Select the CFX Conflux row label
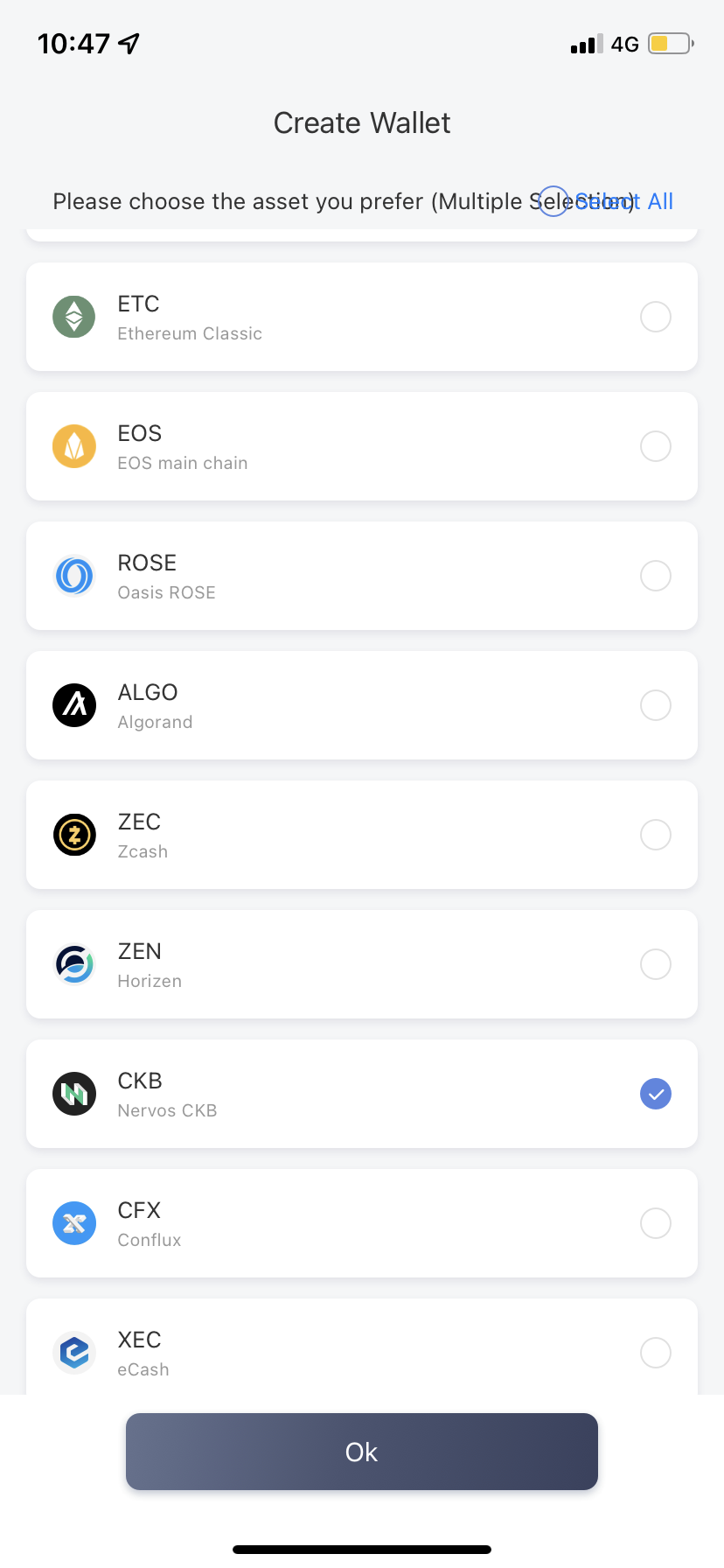This screenshot has width=724, height=1568. (150, 1224)
